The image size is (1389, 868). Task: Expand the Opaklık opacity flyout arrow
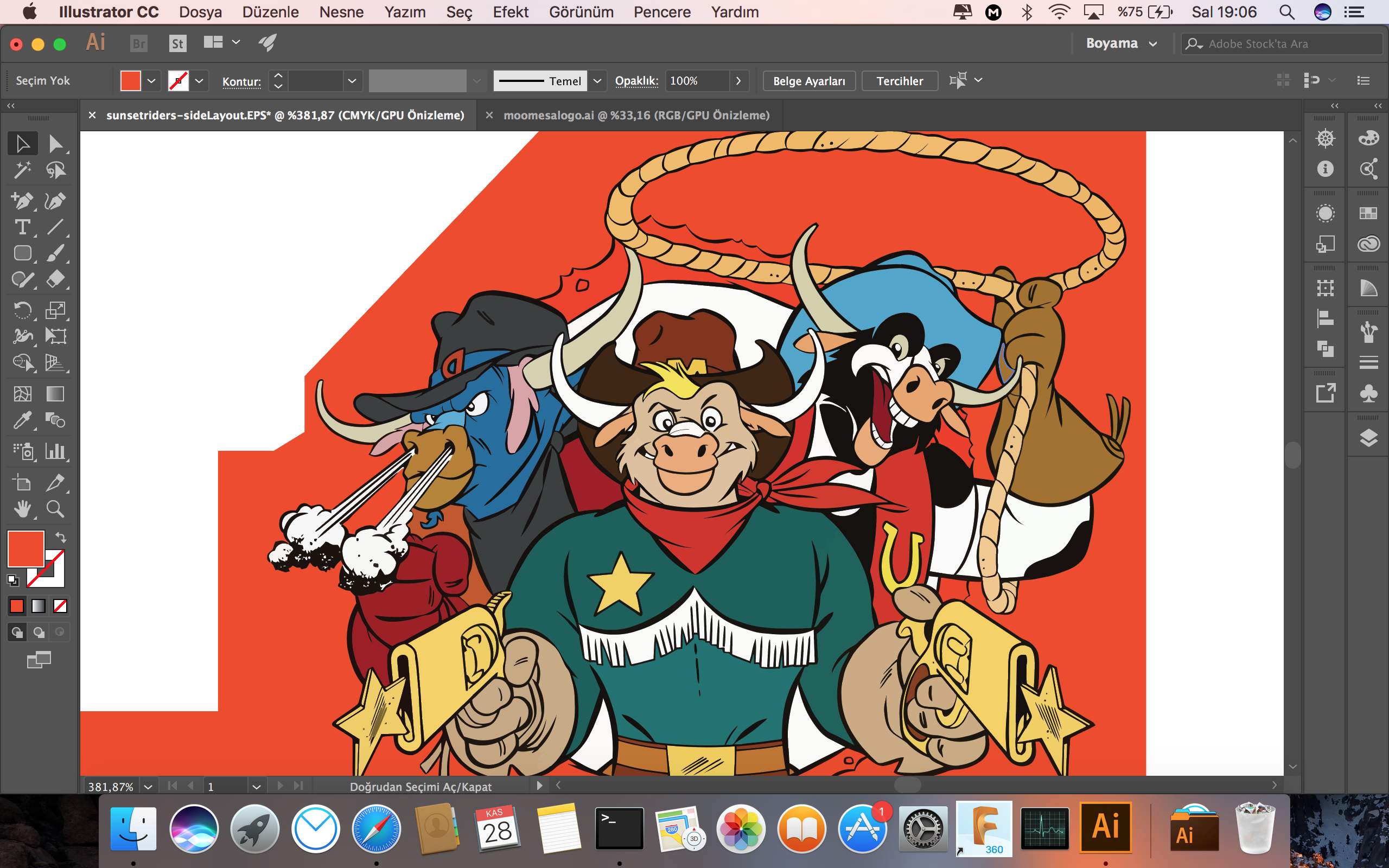point(738,81)
